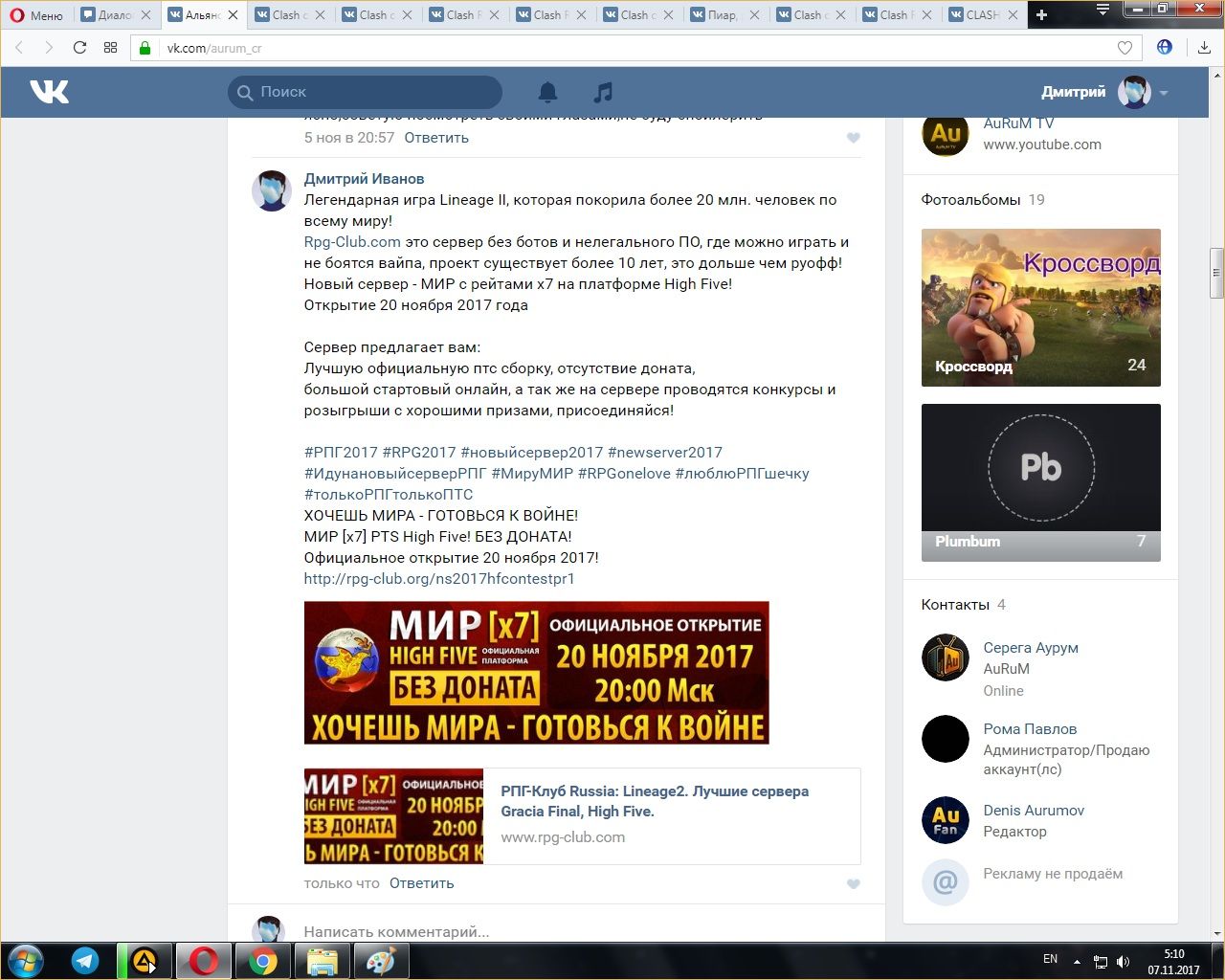This screenshot has width=1225, height=980.
Task: Open Rpg-Club.com link in comment
Action: pos(352,242)
